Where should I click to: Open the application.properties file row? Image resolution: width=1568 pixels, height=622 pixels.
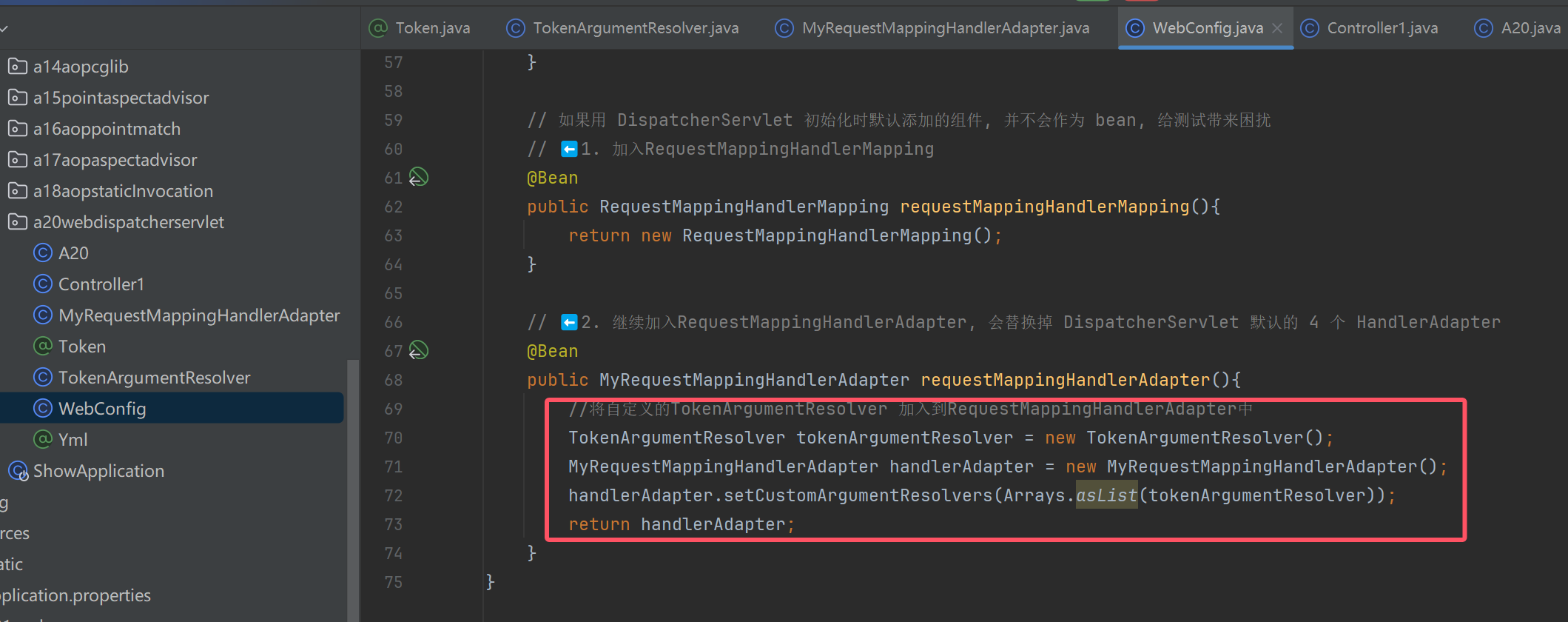172,595
